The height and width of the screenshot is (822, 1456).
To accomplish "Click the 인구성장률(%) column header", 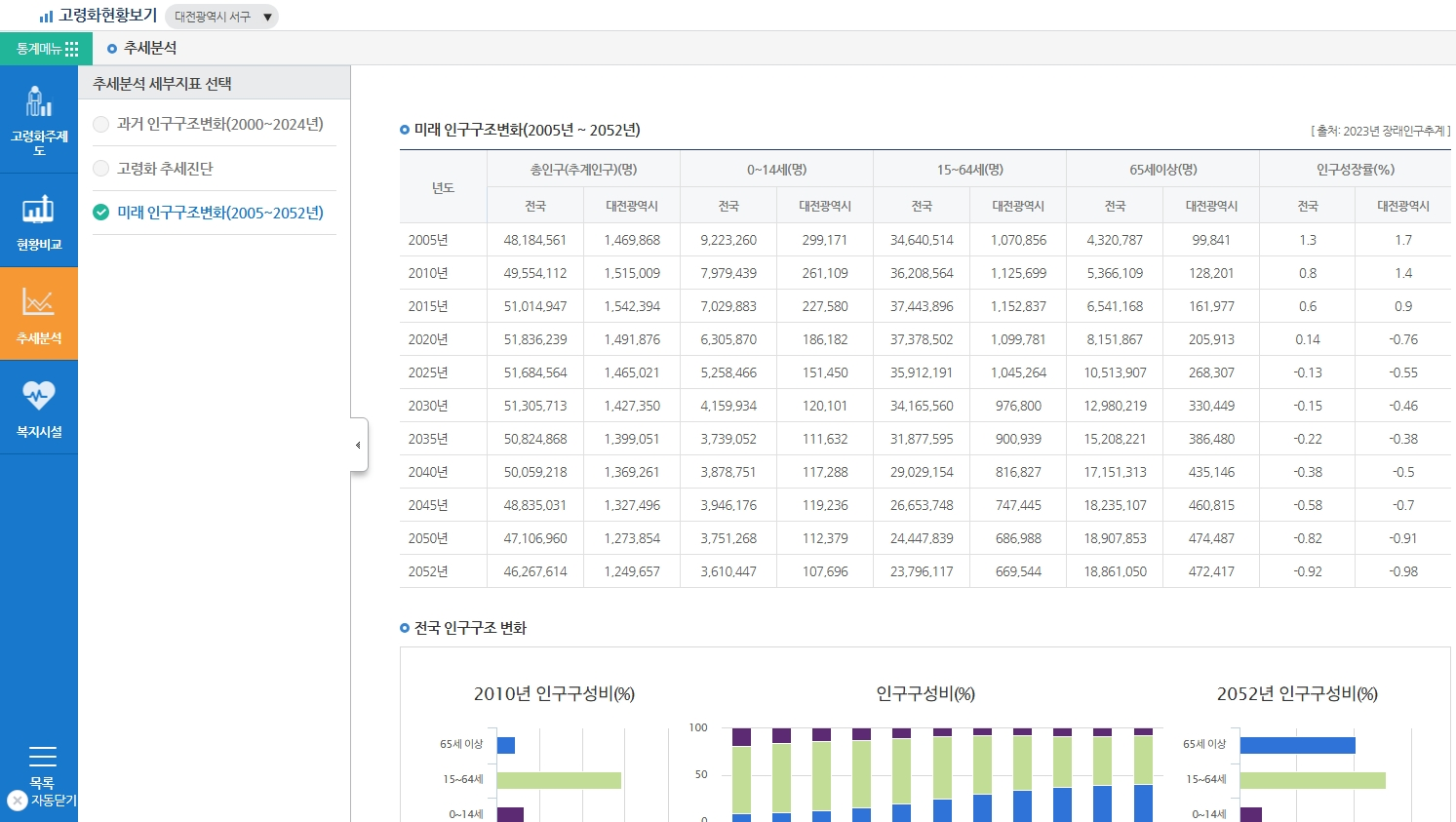I will pos(1356,169).
